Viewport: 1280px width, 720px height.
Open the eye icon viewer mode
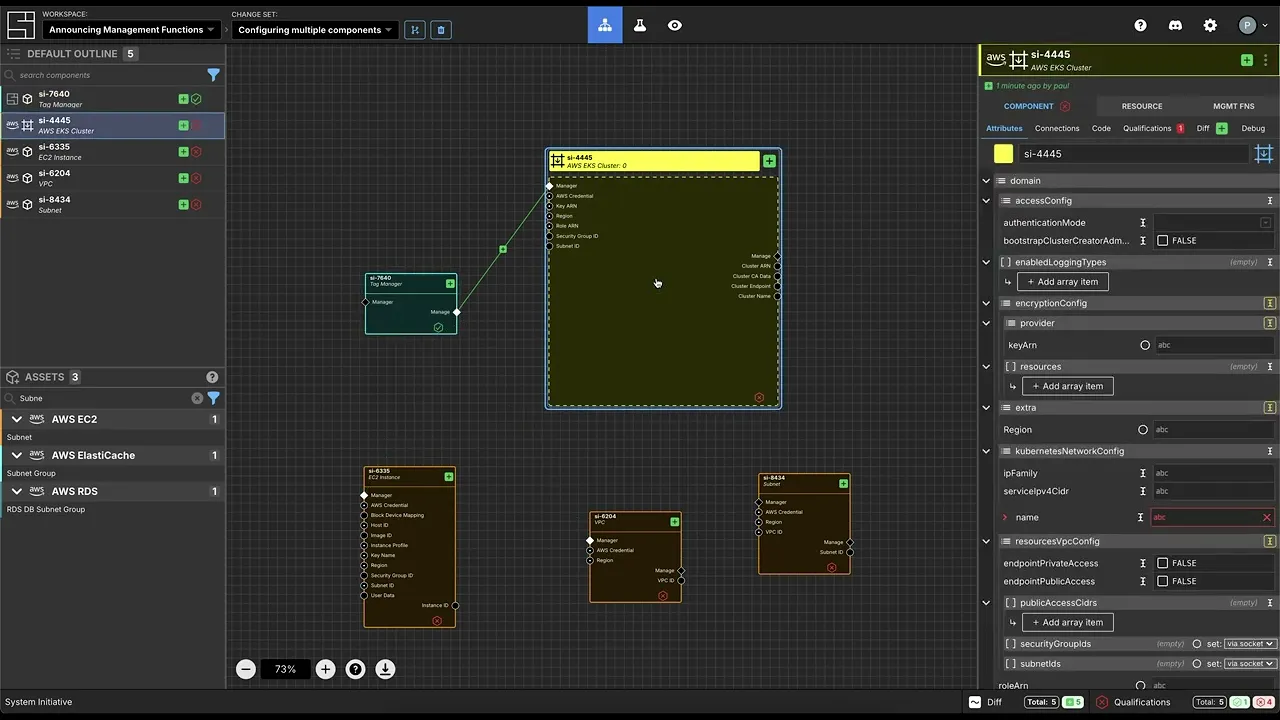pos(675,26)
